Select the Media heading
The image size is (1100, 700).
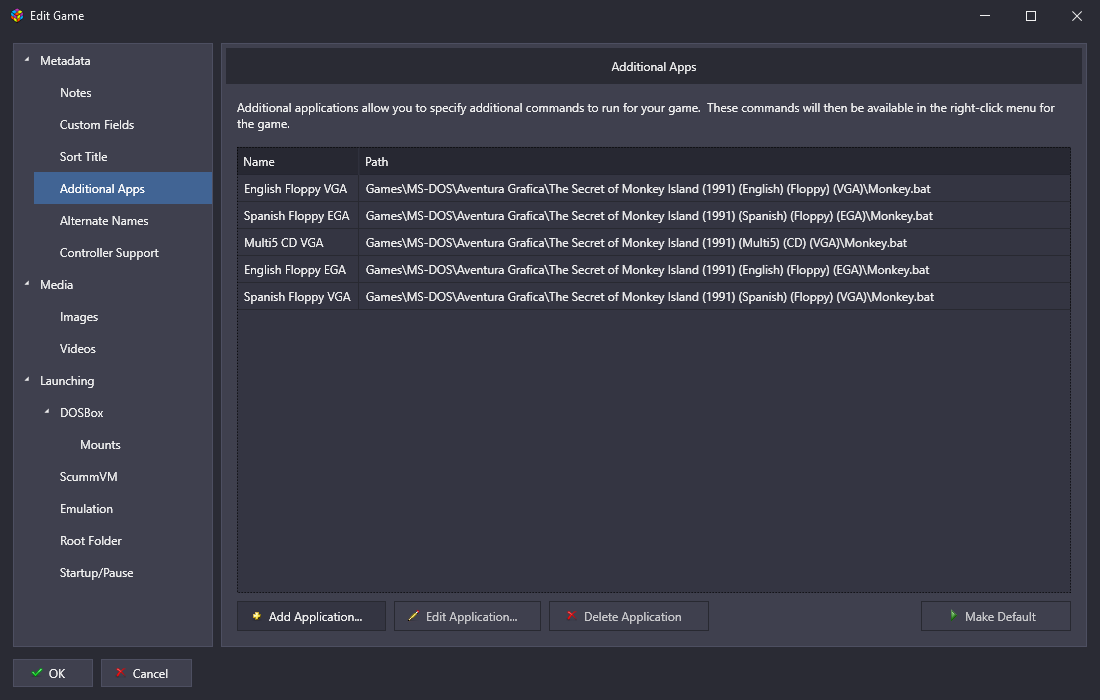56,285
